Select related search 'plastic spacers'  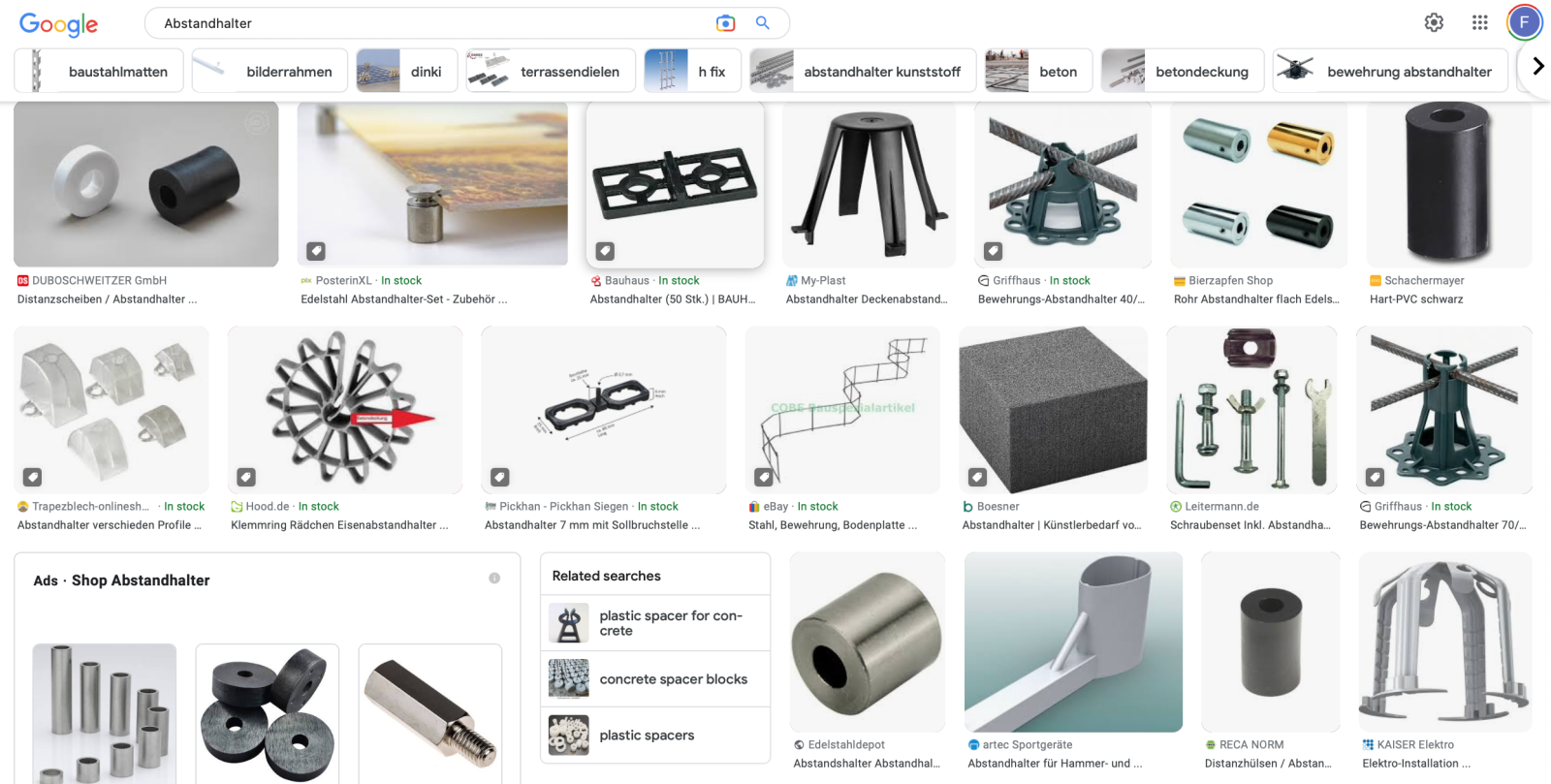coord(655,736)
